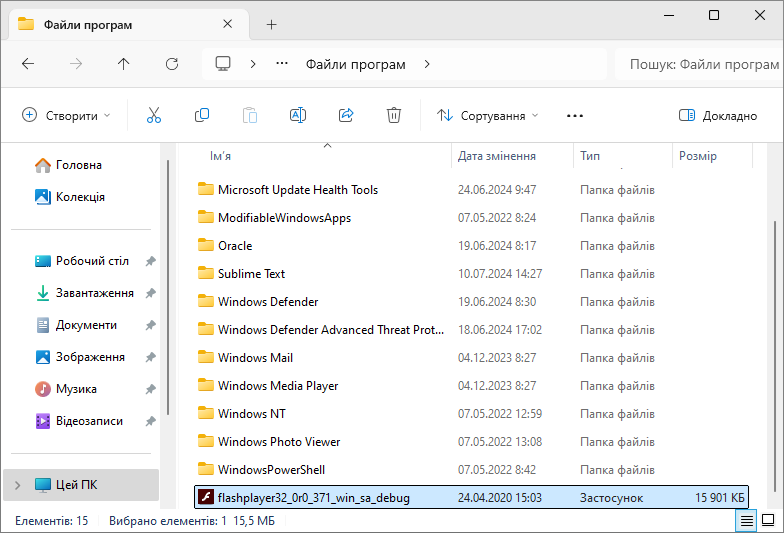Click the Файли програм breadcrumb segment
The height and width of the screenshot is (533, 784).
(356, 64)
